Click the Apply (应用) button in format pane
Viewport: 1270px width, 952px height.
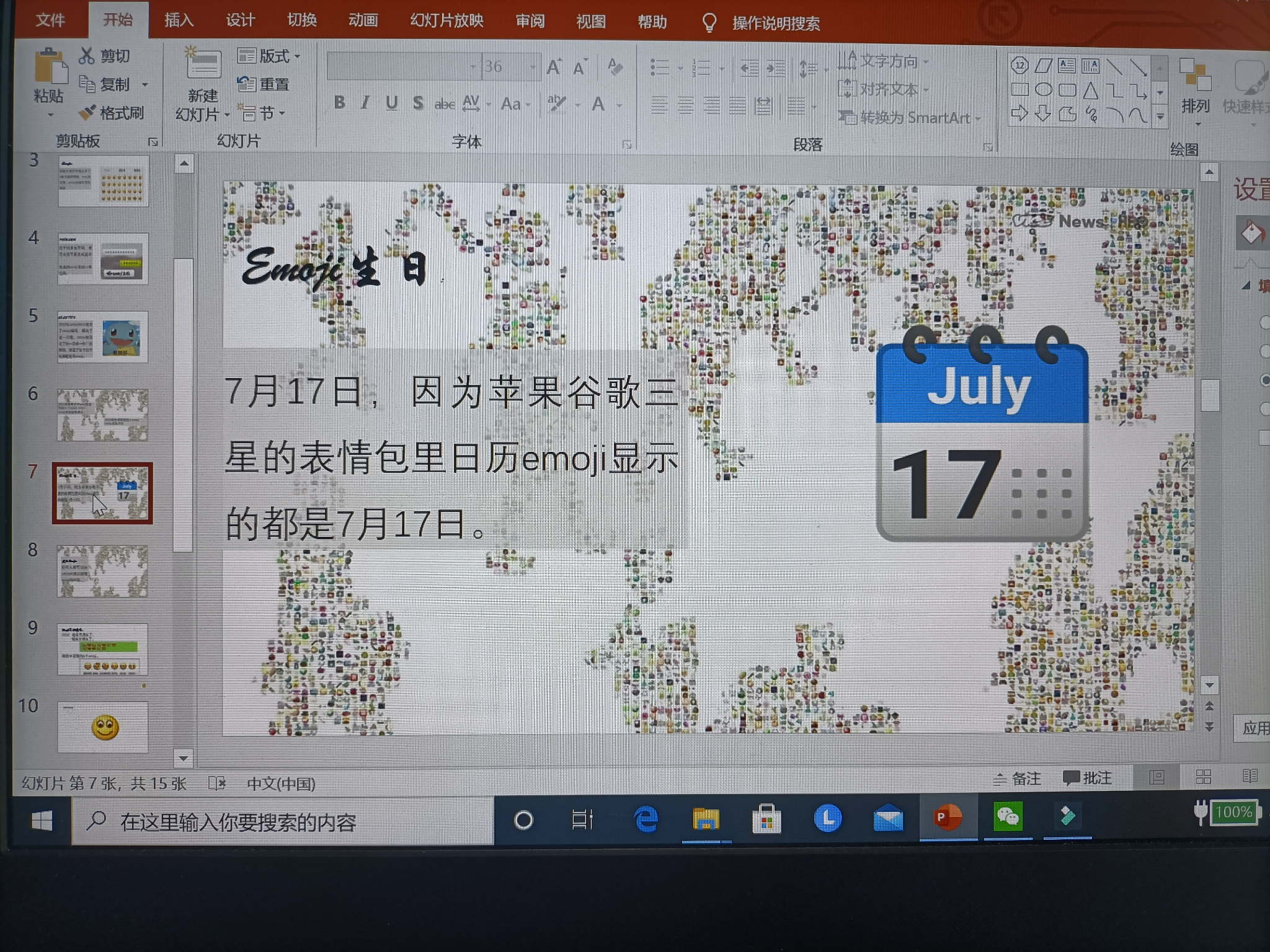(1253, 728)
